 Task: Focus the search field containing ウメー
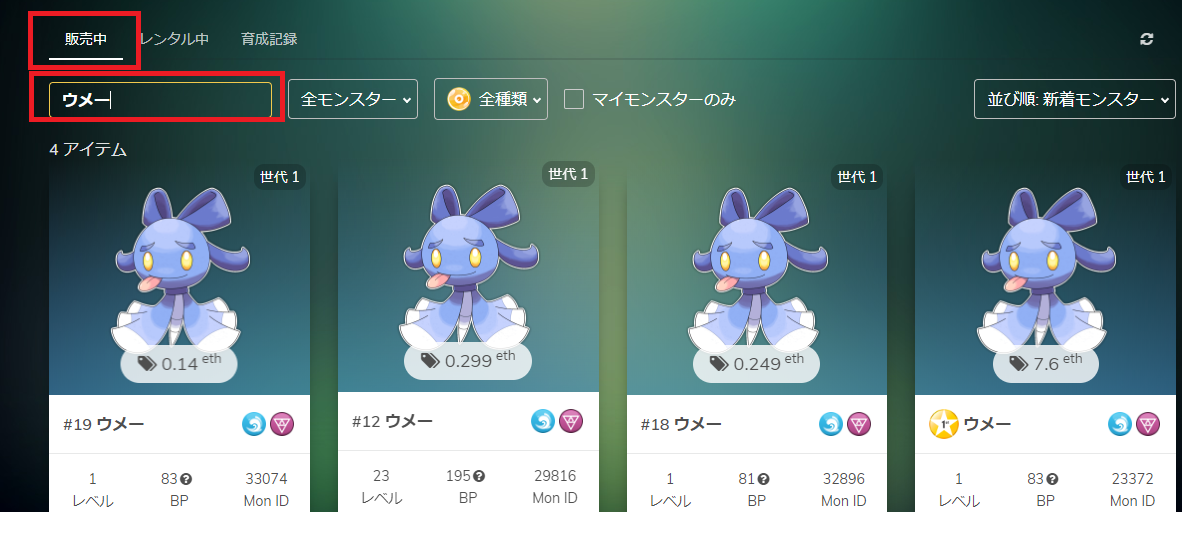[x=161, y=100]
